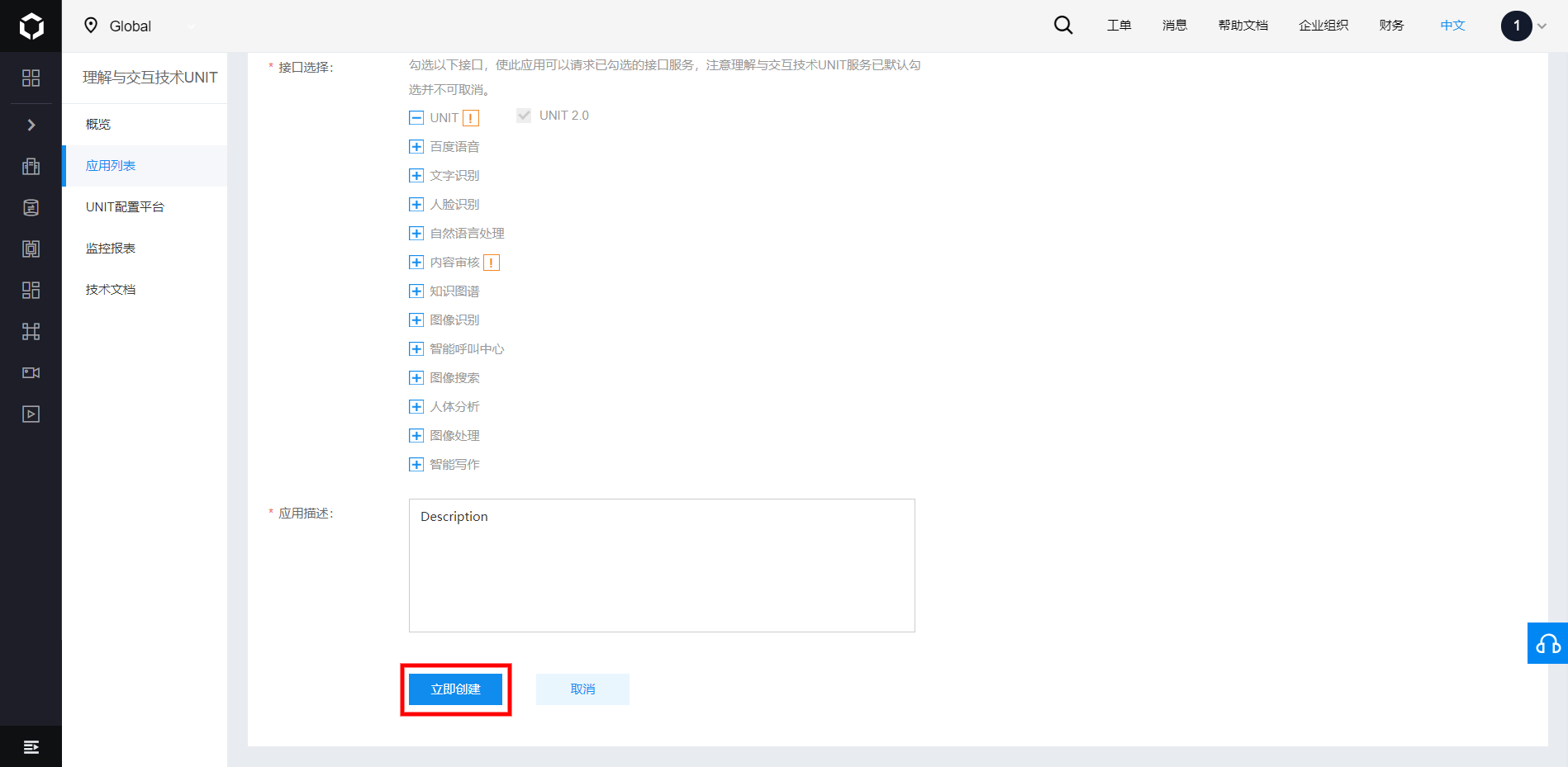Click the nested-squares icon in the sidebar

(x=31, y=249)
